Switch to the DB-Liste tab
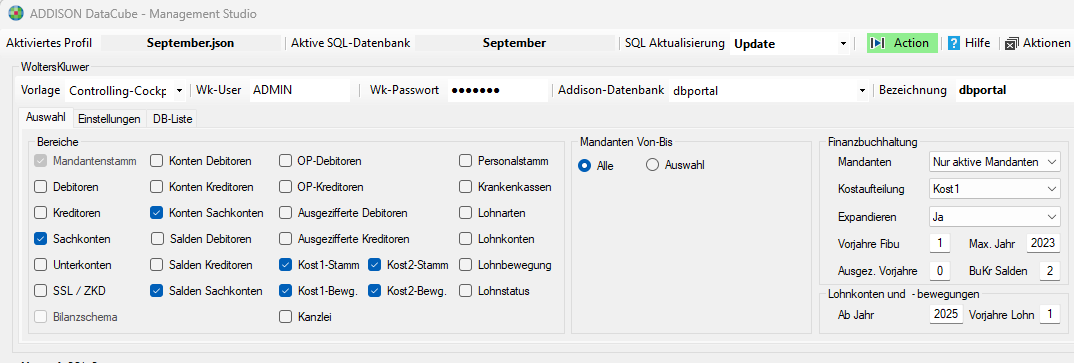 click(173, 118)
